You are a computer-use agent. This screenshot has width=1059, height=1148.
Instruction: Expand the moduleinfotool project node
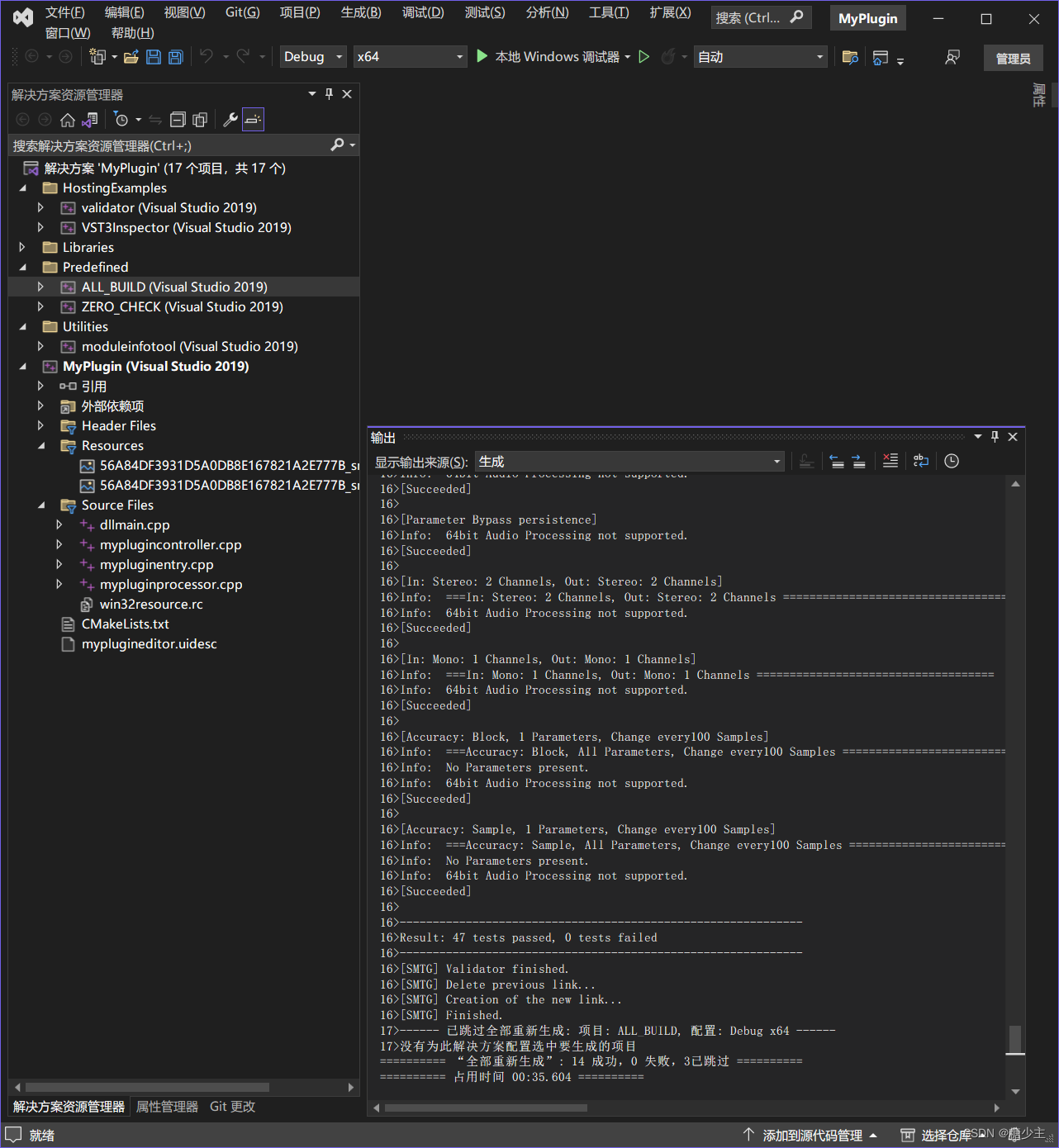40,346
